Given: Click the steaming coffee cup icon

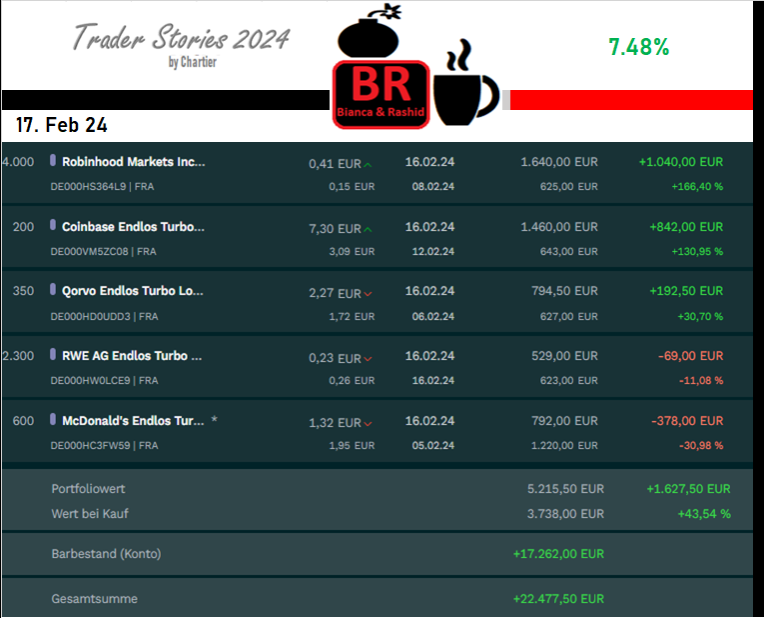Looking at the screenshot, I should tap(466, 82).
